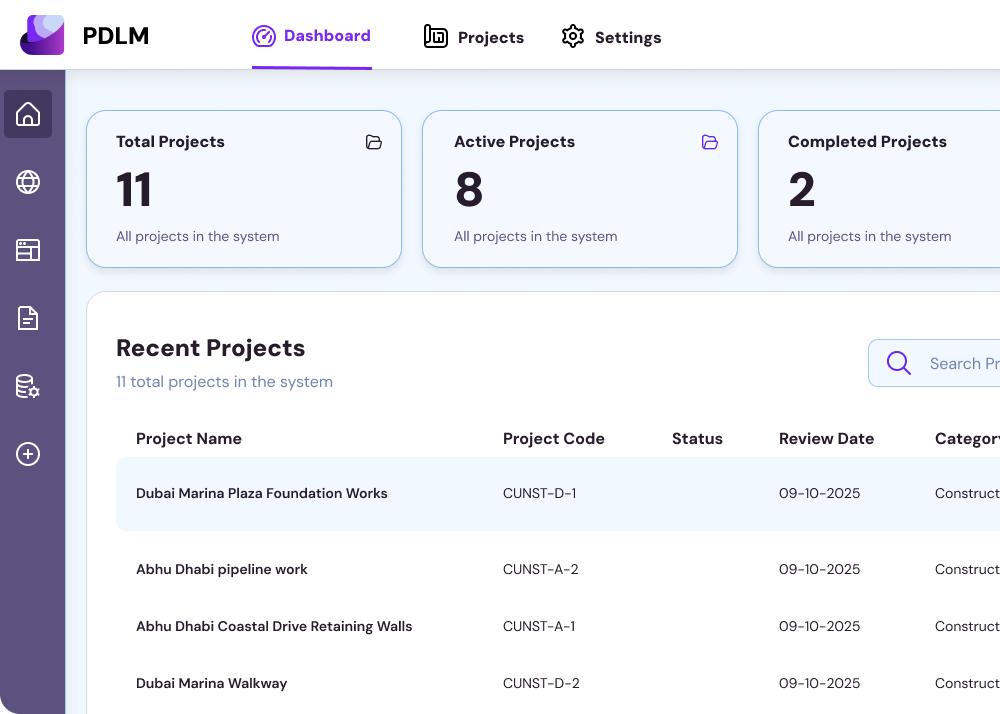Click the search magnifier icon
The height and width of the screenshot is (714, 1000).
(x=898, y=363)
